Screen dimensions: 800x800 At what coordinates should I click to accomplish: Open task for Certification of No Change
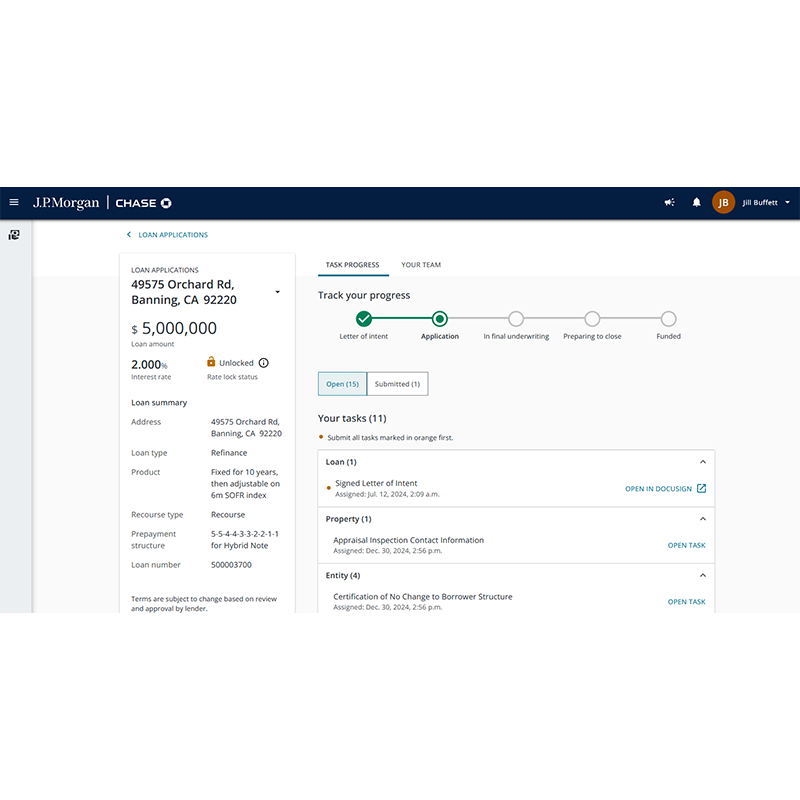pyautogui.click(x=686, y=602)
